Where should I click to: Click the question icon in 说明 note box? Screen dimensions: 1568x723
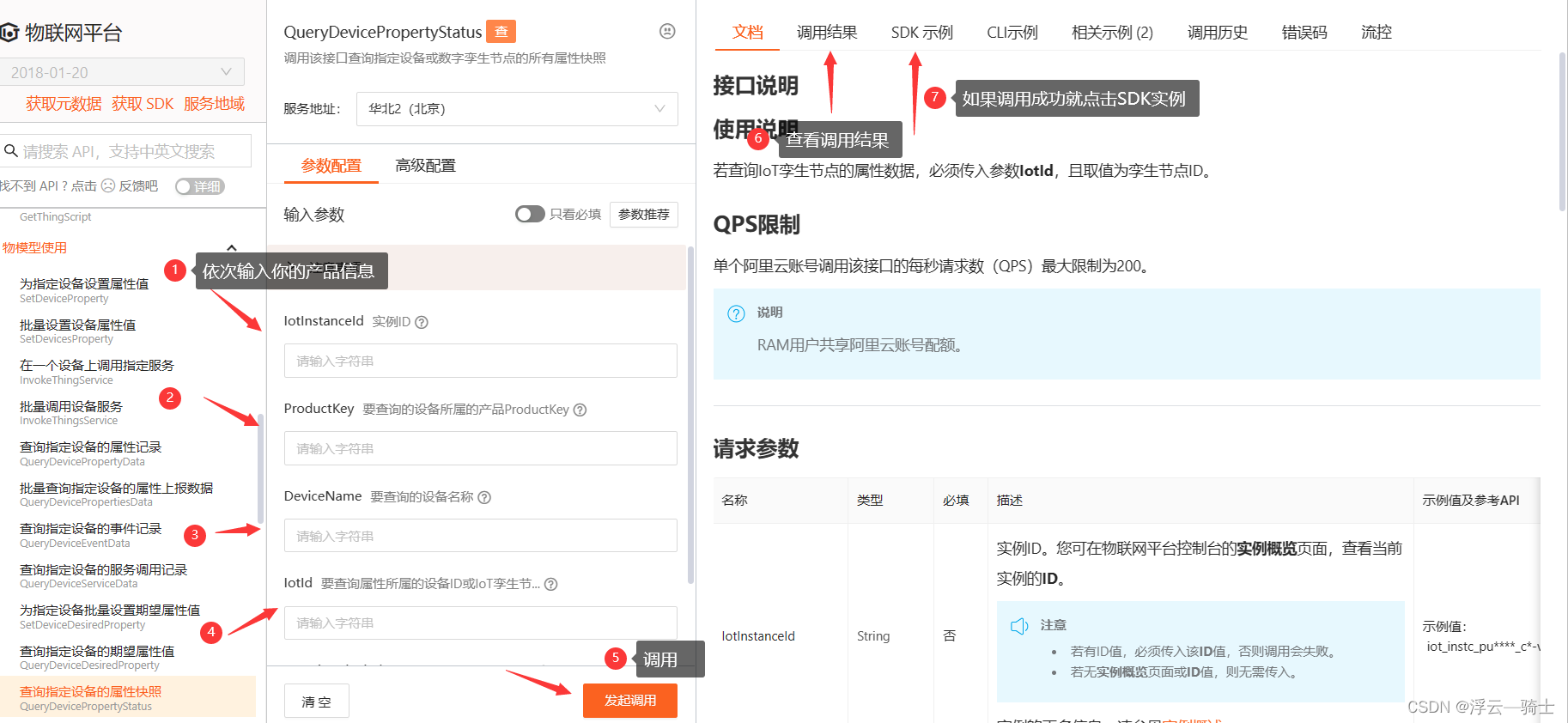(x=736, y=313)
